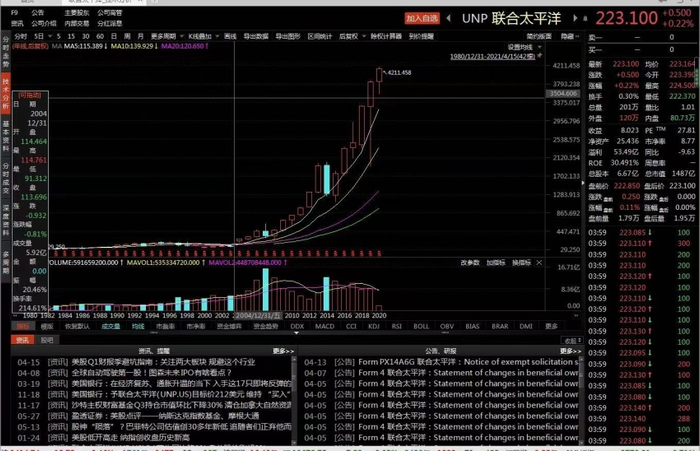
Task: Open 更多 more indicators
Action: [x=551, y=326]
